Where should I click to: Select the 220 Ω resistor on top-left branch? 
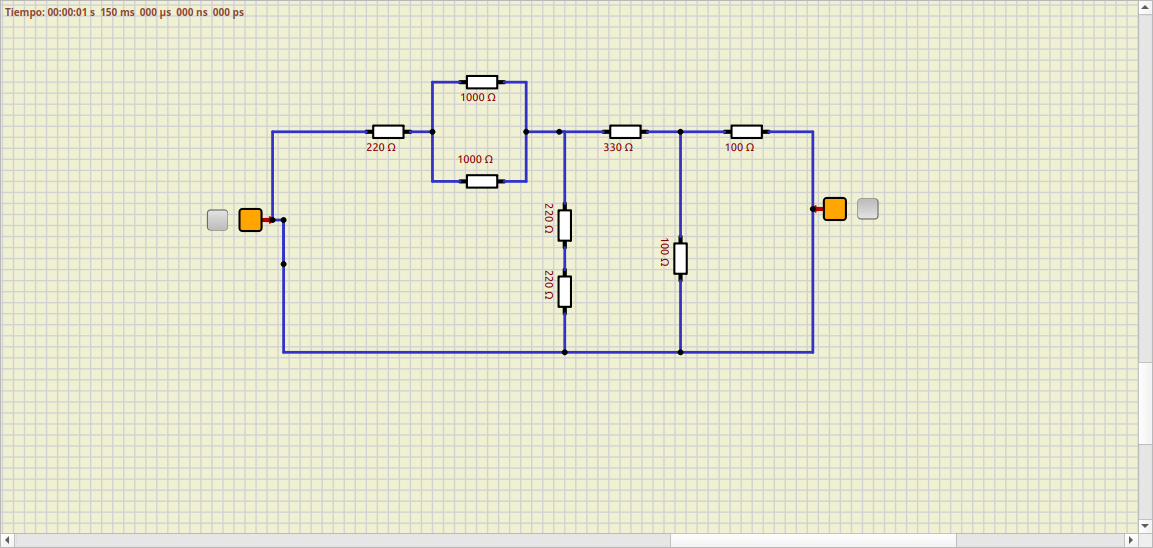(388, 132)
